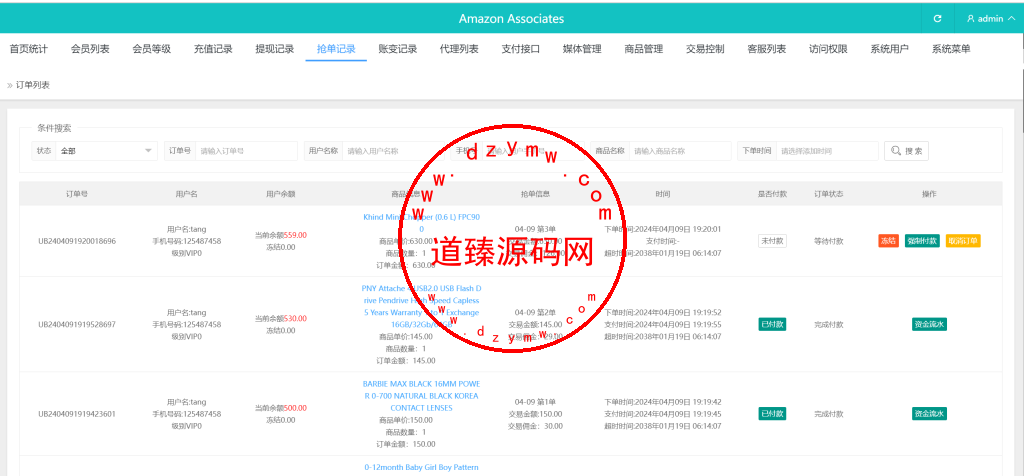Viewport: 1024px width, 476px height.
Task: Go to 交易控制 tab
Action: pyautogui.click(x=705, y=49)
